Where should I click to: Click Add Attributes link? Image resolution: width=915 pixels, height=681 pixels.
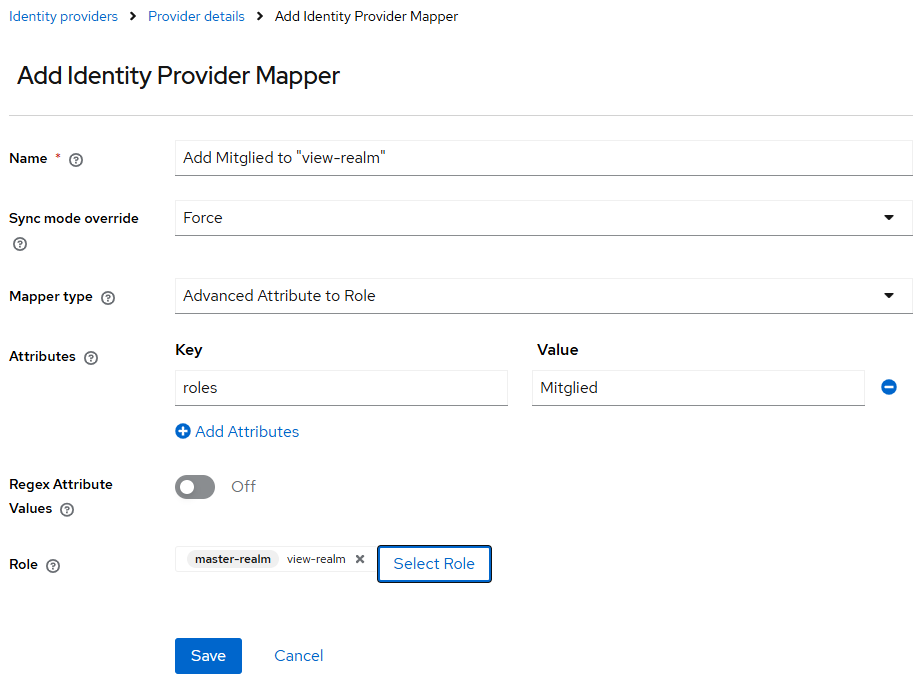[x=237, y=432]
